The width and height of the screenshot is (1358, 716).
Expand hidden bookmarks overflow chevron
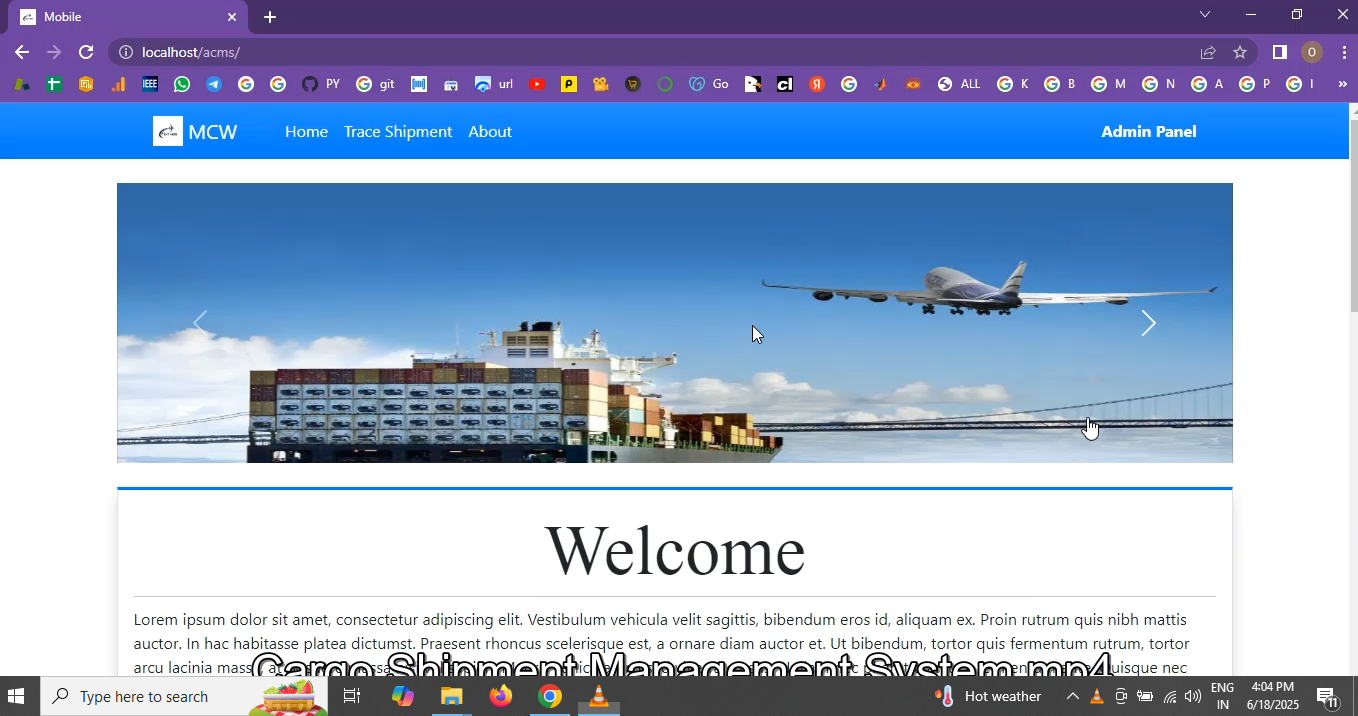pos(1342,84)
